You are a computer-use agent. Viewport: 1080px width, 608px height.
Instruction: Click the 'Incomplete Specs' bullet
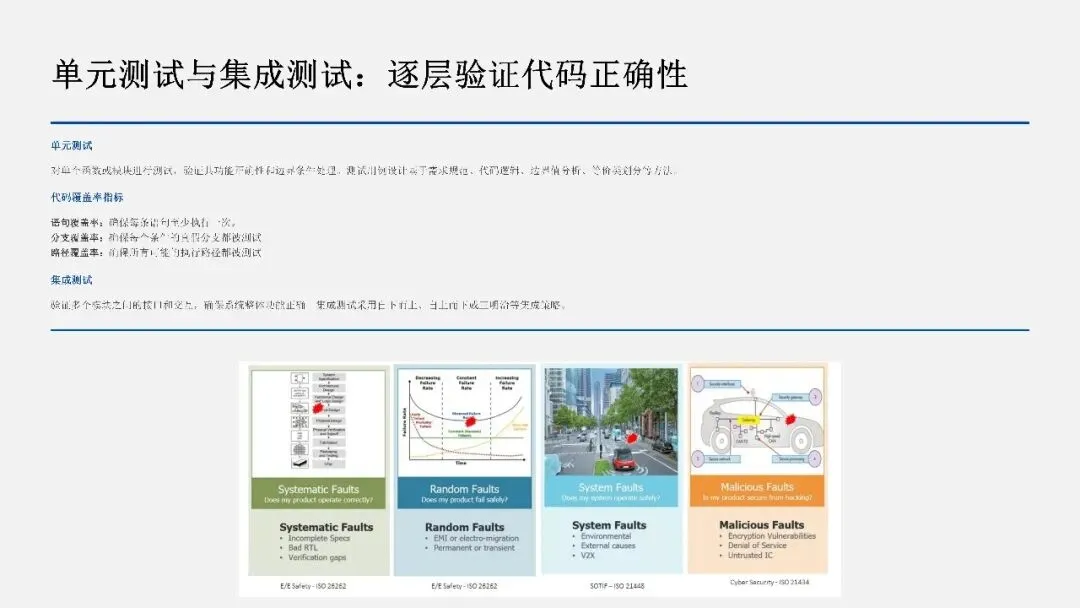(319, 538)
